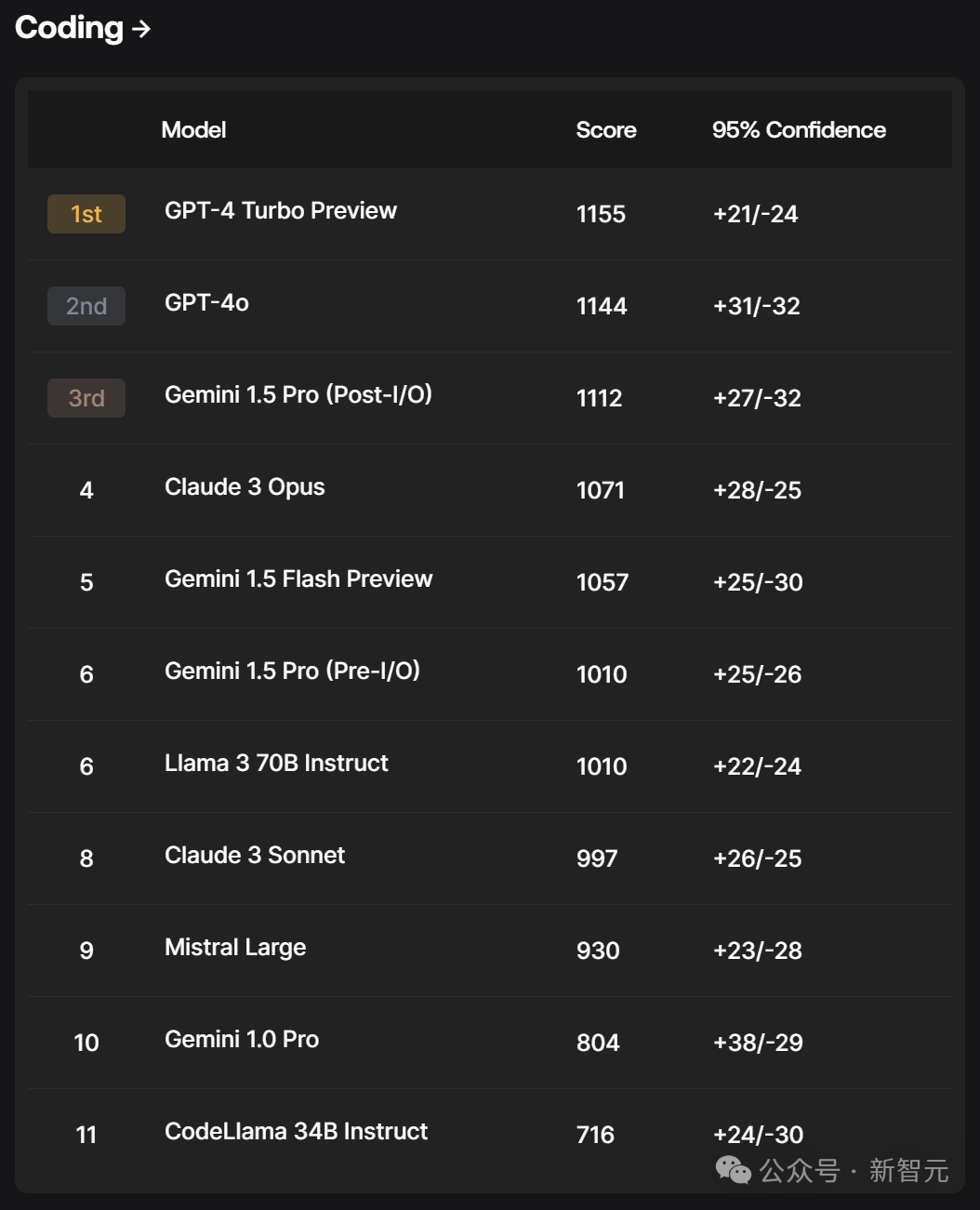Open the Coding leaderboard heading link
980x1210 pixels.
coord(69,28)
